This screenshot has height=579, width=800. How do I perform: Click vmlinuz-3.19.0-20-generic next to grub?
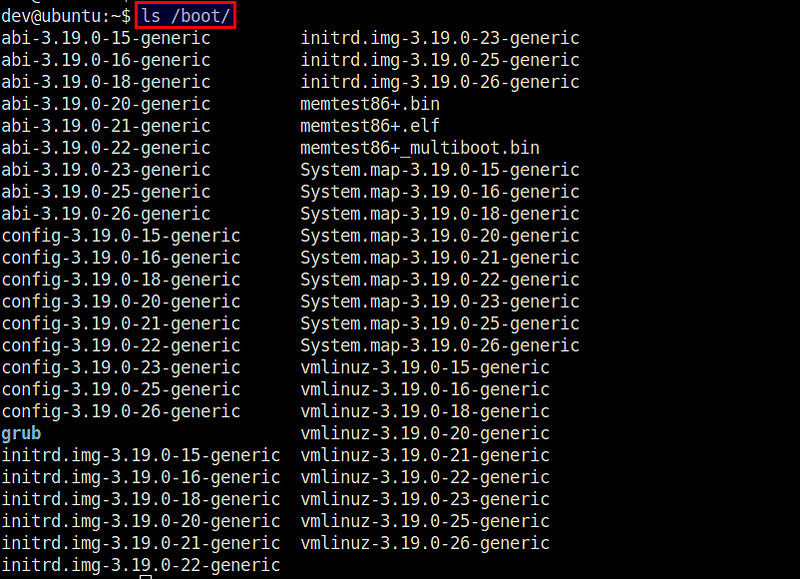(x=425, y=434)
